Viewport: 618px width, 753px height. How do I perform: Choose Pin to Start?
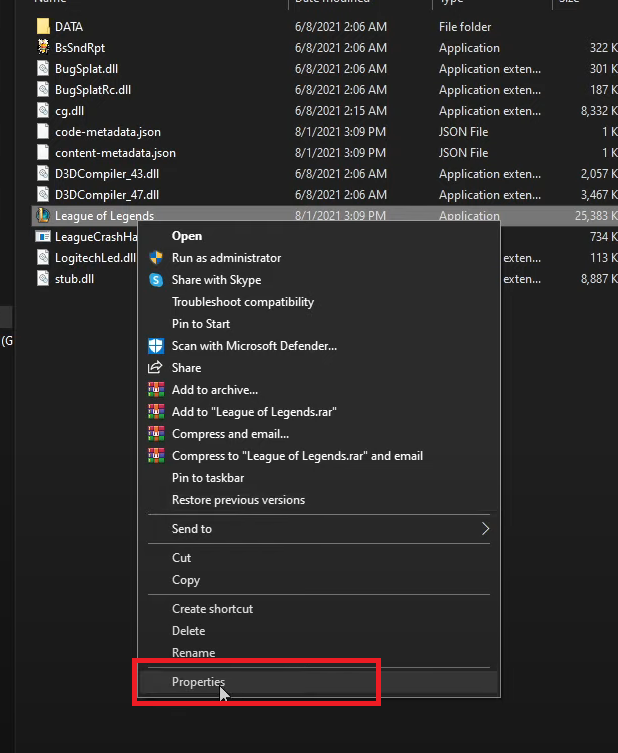(x=201, y=324)
